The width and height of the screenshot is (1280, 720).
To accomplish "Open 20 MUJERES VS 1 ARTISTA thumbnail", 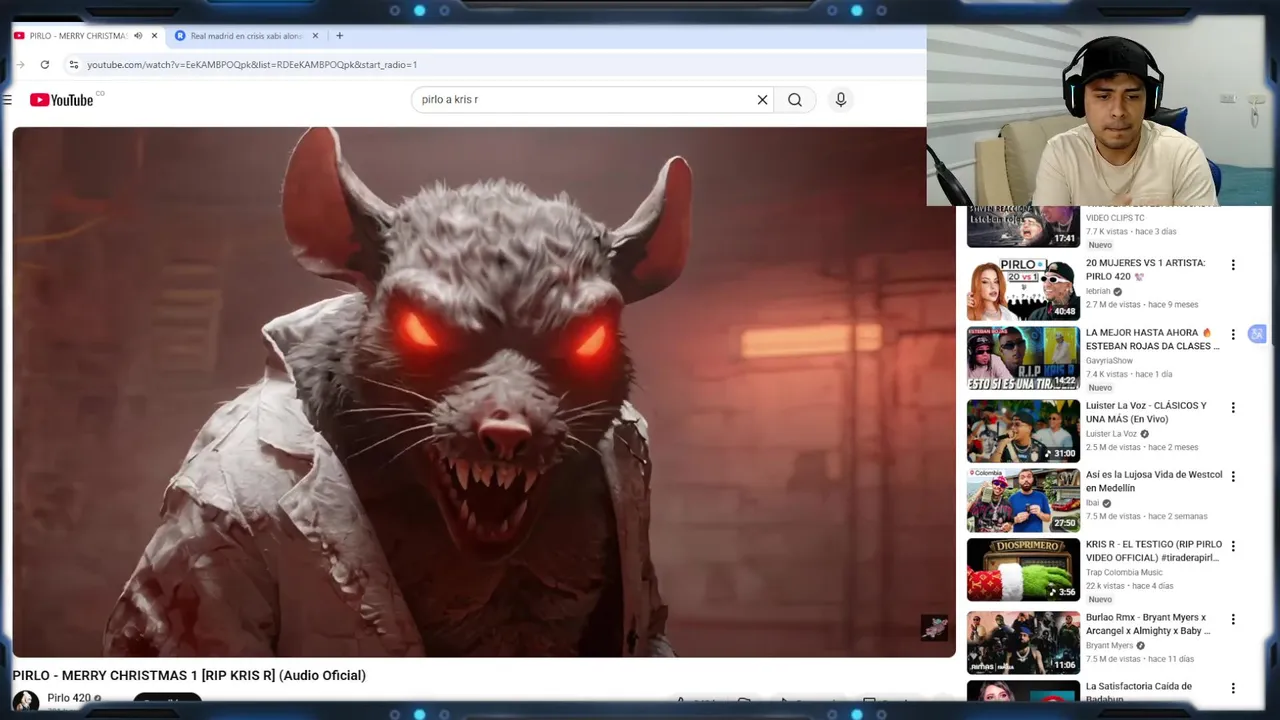I will (1023, 289).
